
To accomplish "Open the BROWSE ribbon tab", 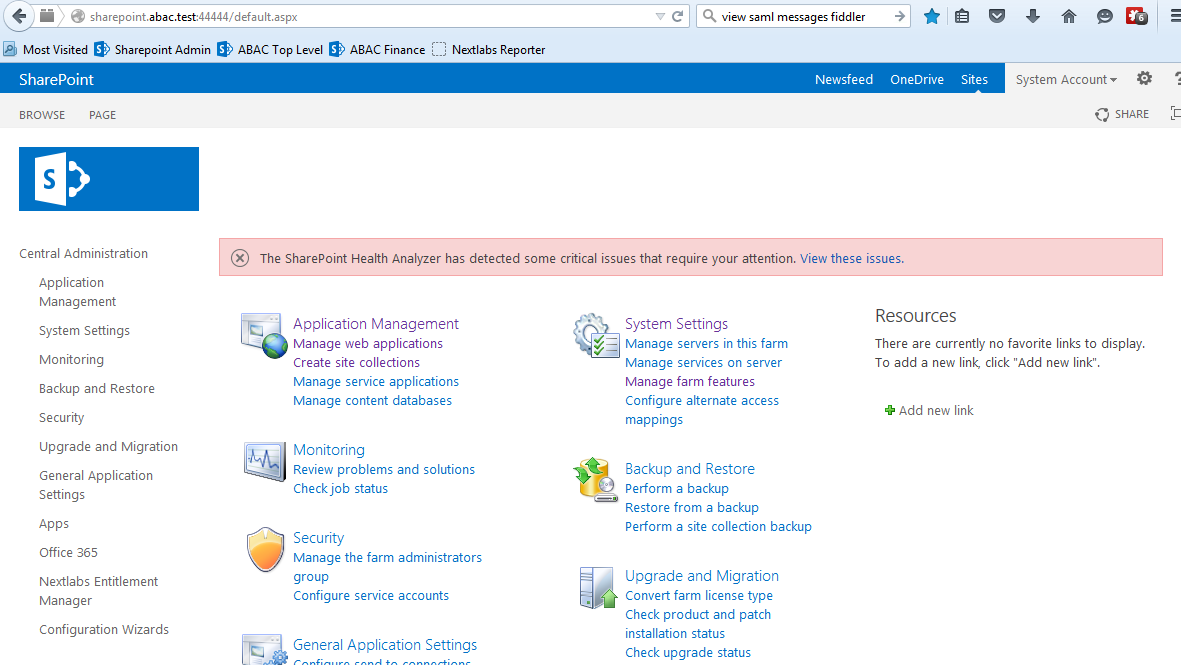I will point(42,114).
